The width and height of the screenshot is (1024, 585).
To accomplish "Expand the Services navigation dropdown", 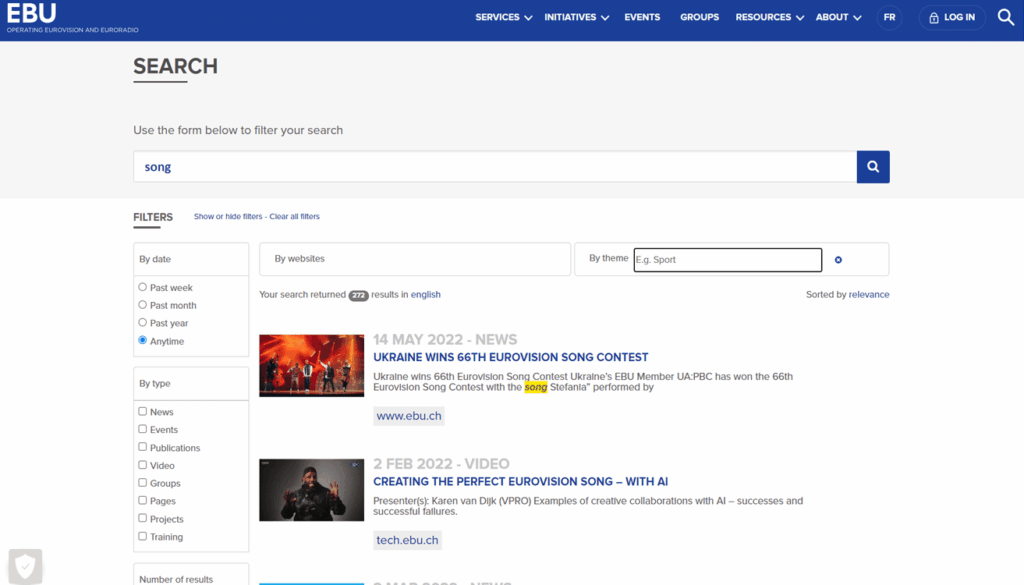I will (503, 17).
